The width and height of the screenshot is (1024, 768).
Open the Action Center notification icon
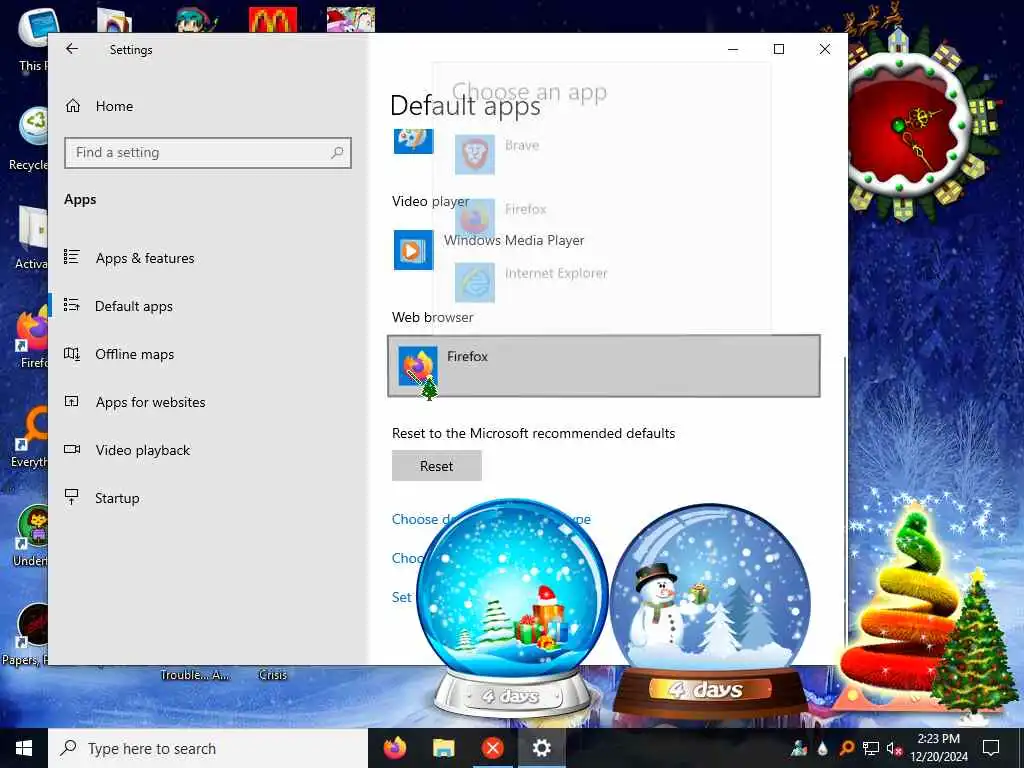(x=991, y=748)
